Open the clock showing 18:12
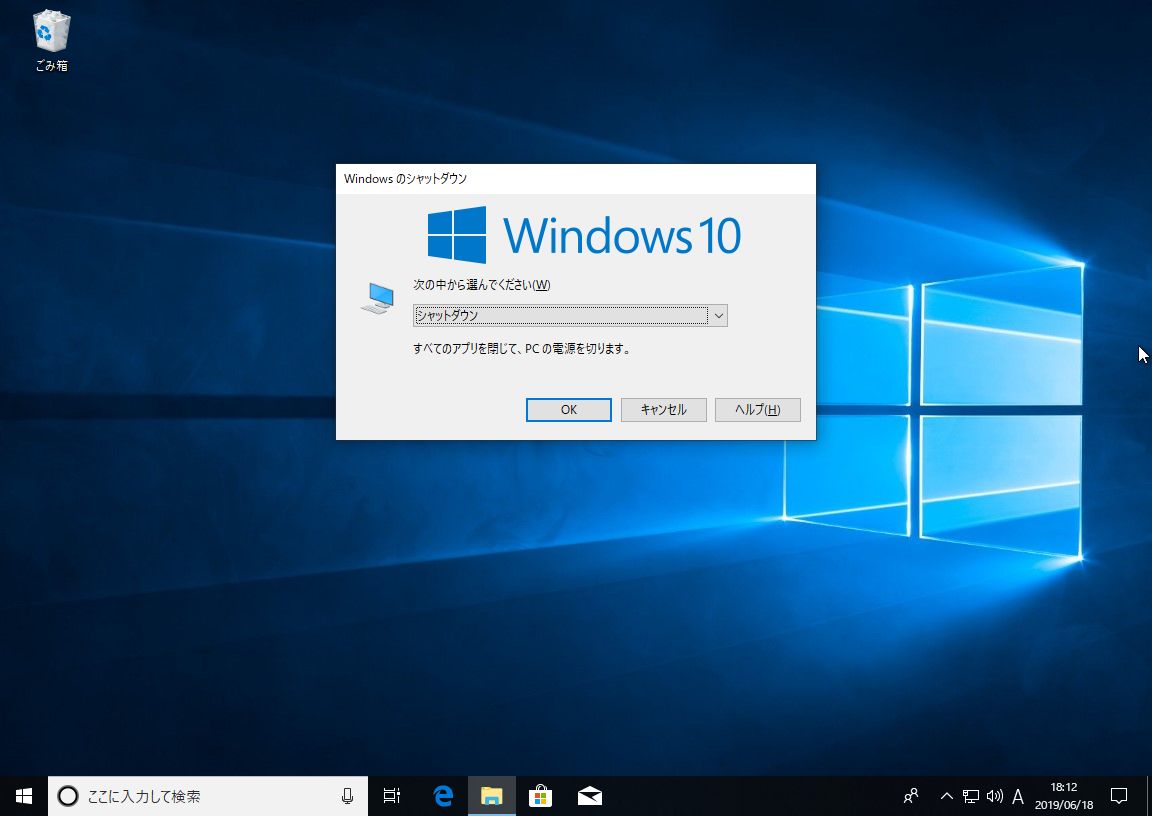The image size is (1152, 816). [1064, 796]
